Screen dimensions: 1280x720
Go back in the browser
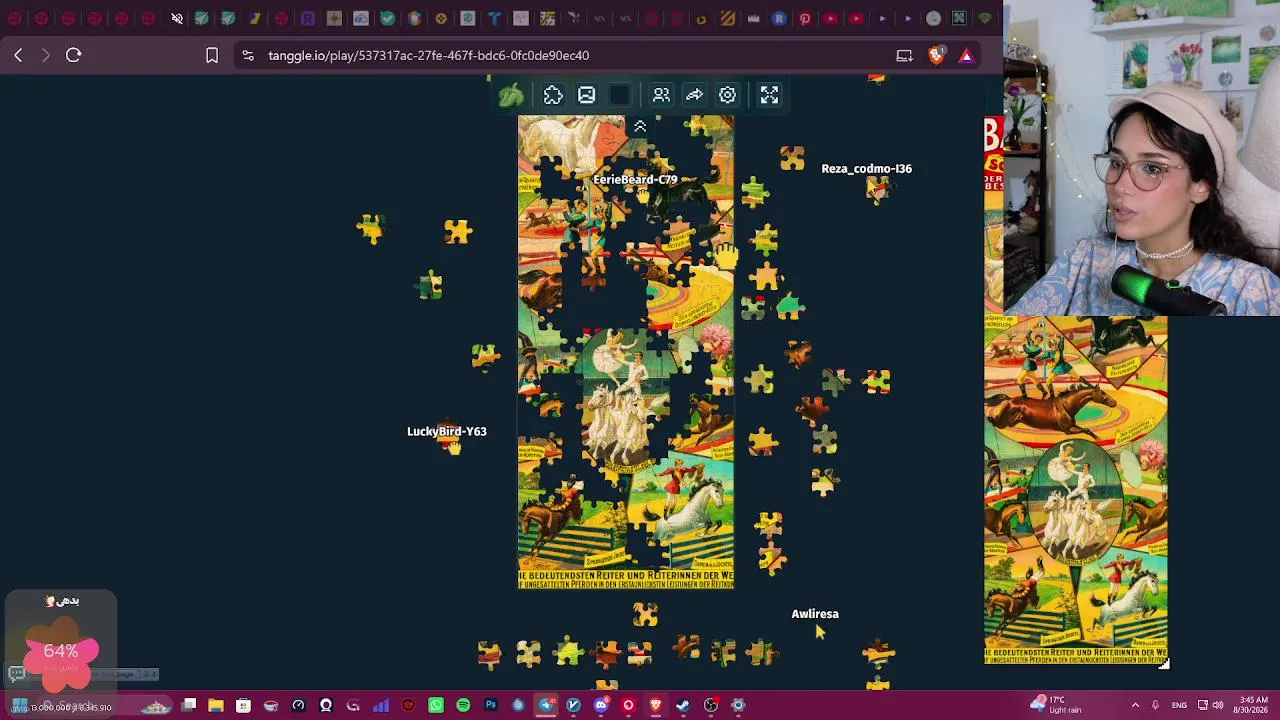tap(18, 55)
